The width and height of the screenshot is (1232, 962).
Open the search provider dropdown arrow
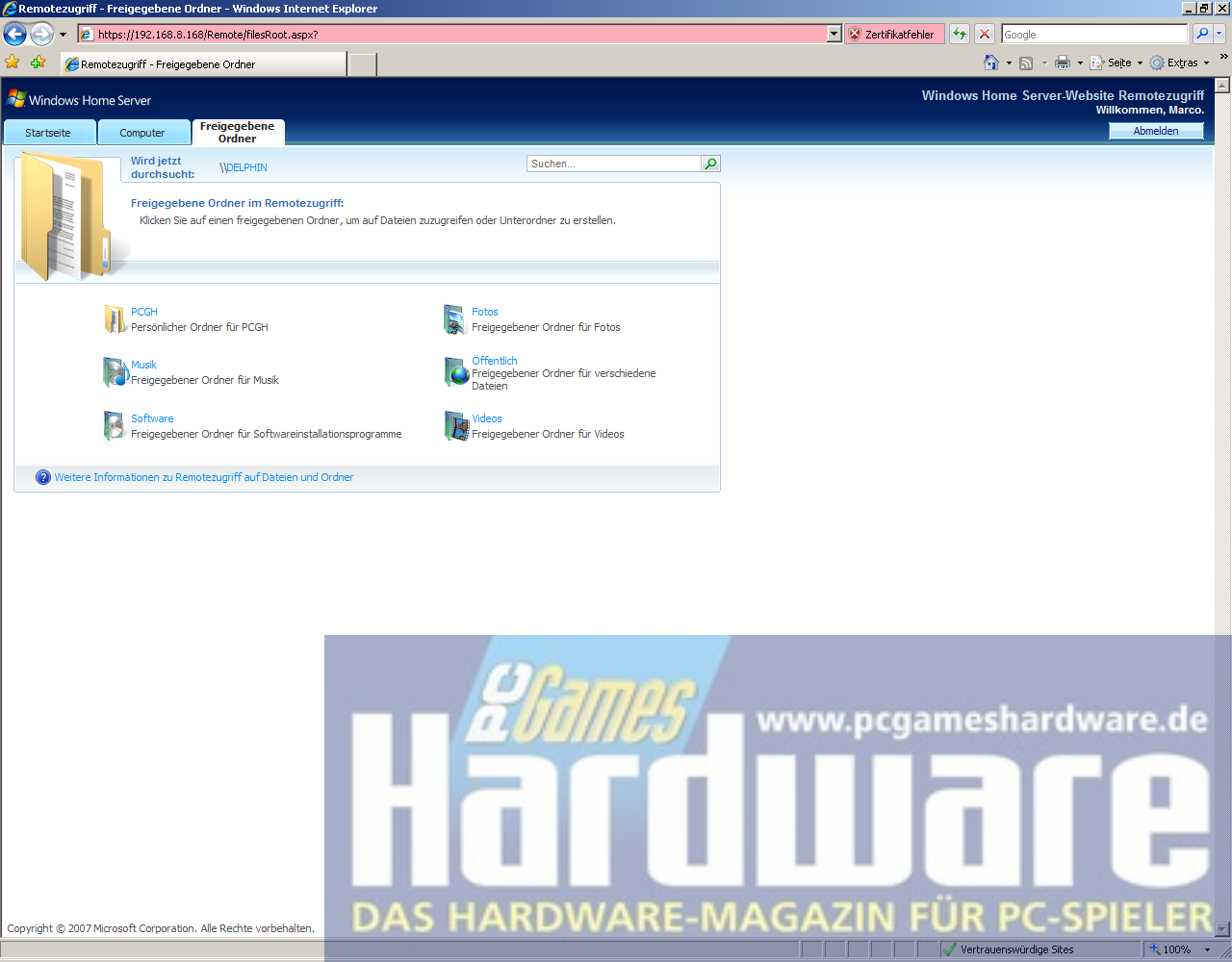[1219, 35]
